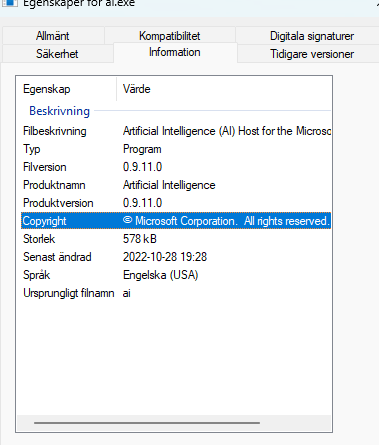Click the horizontal scrollbar thumb

coord(147,423)
